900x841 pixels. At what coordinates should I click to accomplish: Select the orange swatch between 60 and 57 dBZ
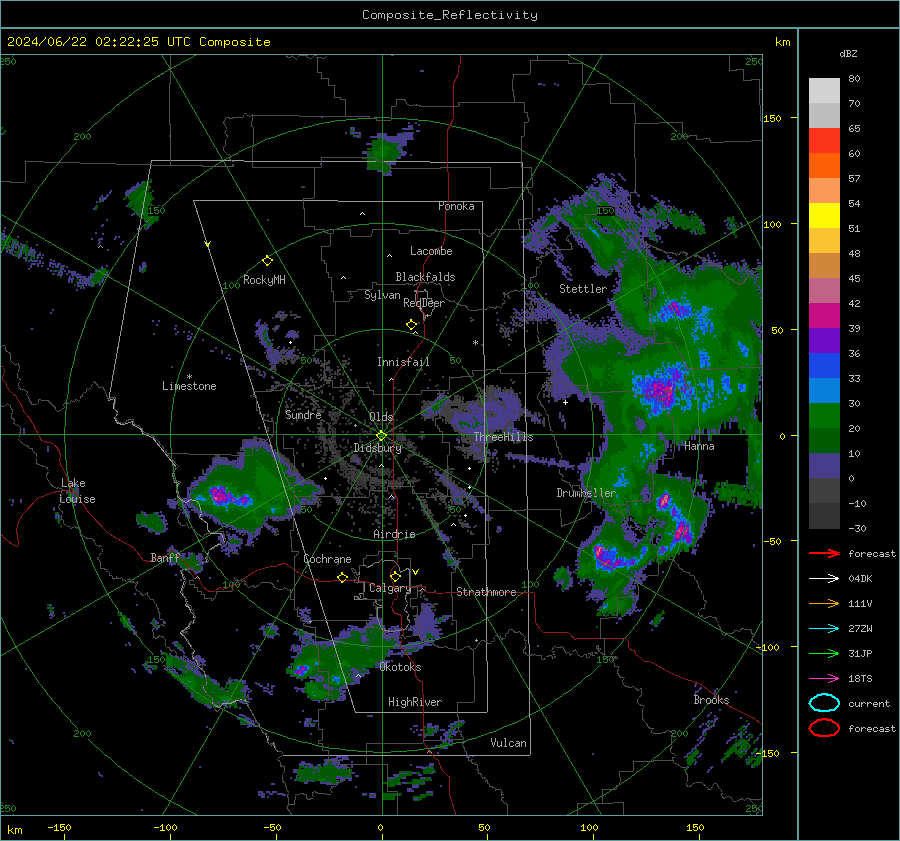pos(824,166)
